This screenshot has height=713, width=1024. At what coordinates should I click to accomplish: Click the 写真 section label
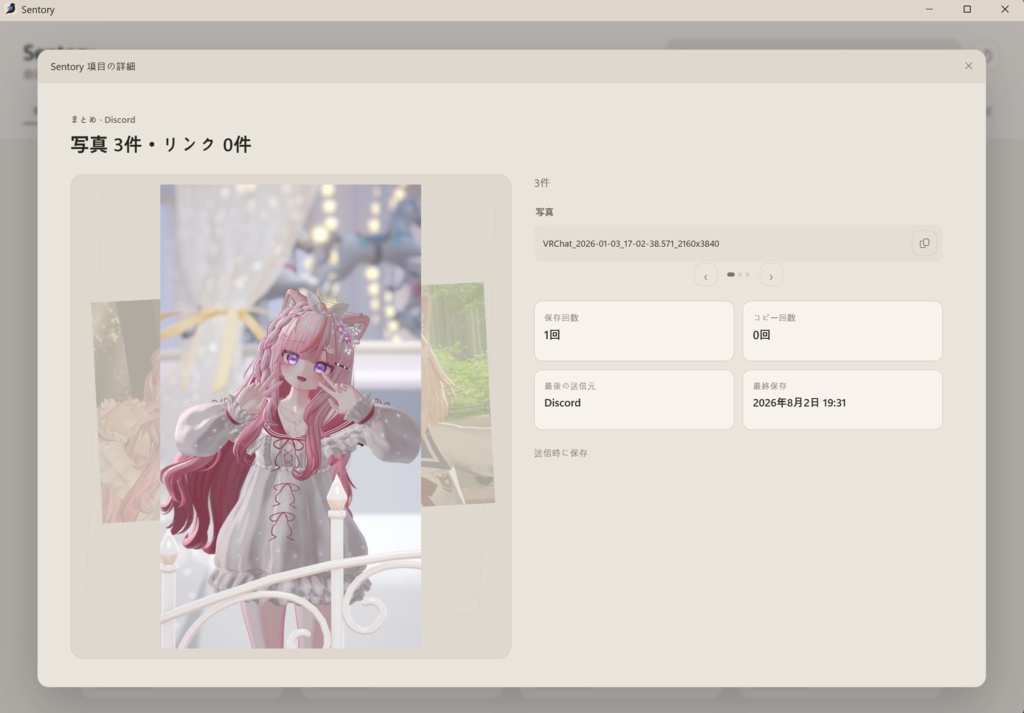[544, 212]
